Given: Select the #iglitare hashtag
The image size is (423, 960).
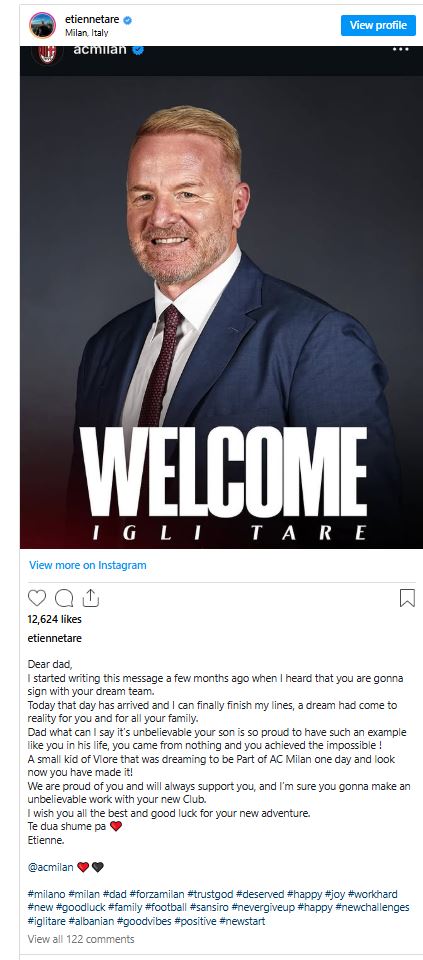Looking at the screenshot, I should click(47, 921).
